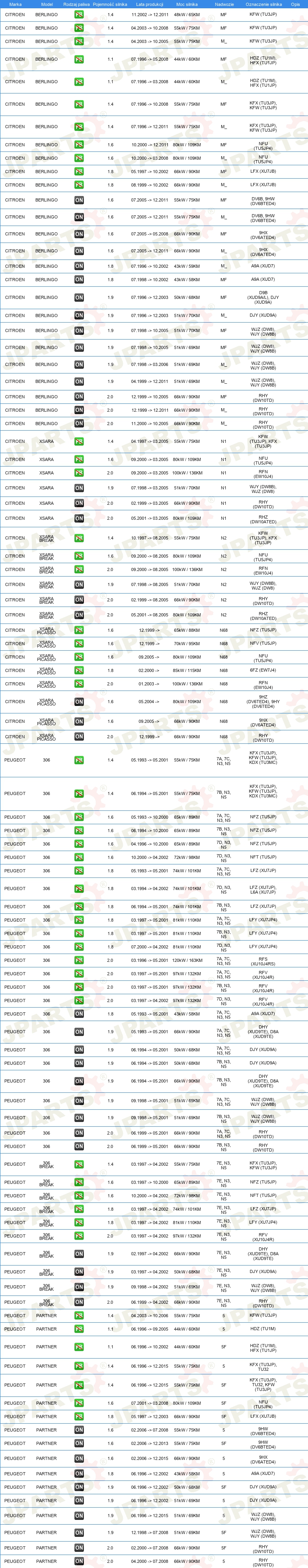Select the '70kW / 95KM' power cell
This screenshot has width=308, height=1568.
(x=187, y=643)
